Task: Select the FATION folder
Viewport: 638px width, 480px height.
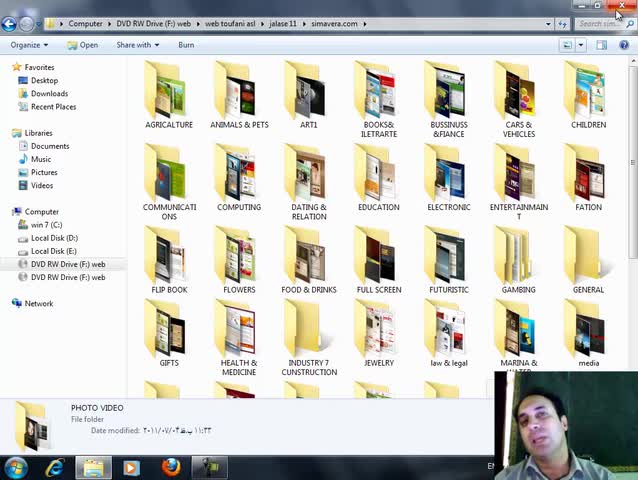Action: click(588, 178)
